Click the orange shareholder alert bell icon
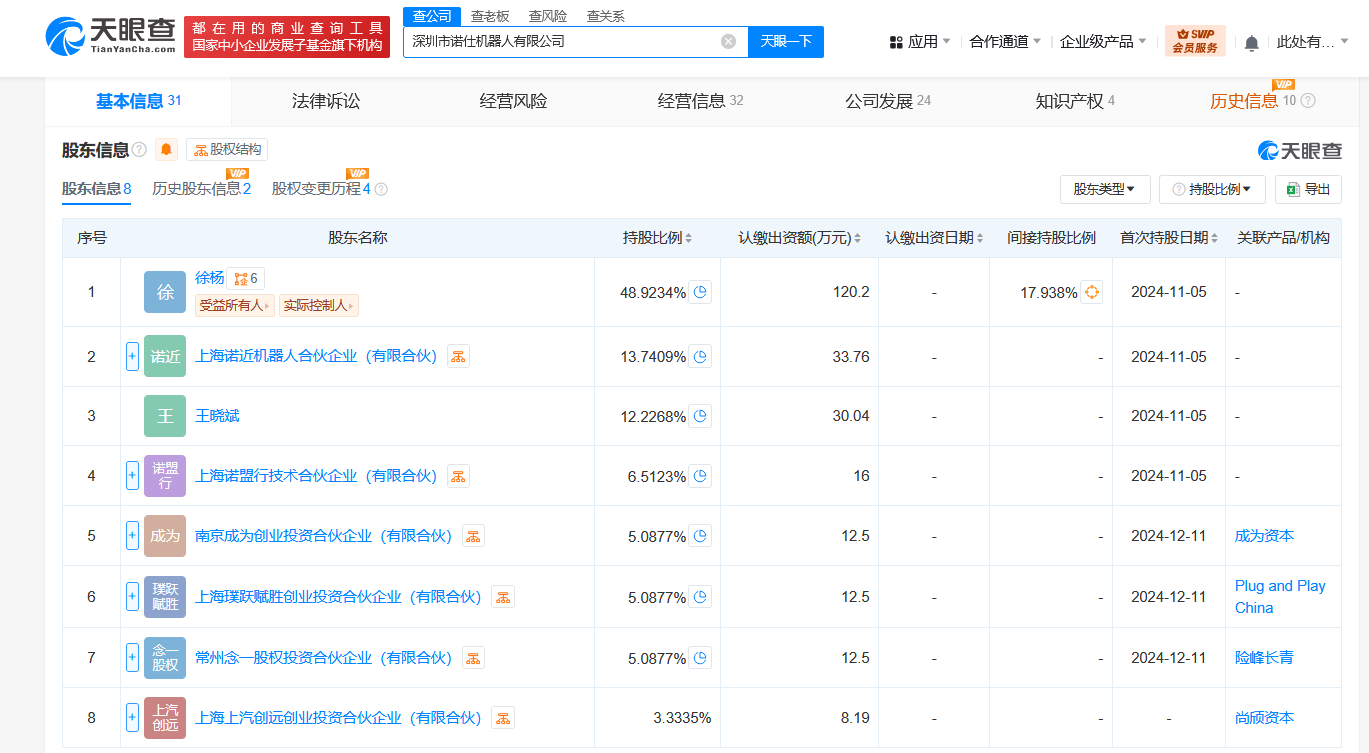Image resolution: width=1369 pixels, height=753 pixels. click(x=166, y=150)
